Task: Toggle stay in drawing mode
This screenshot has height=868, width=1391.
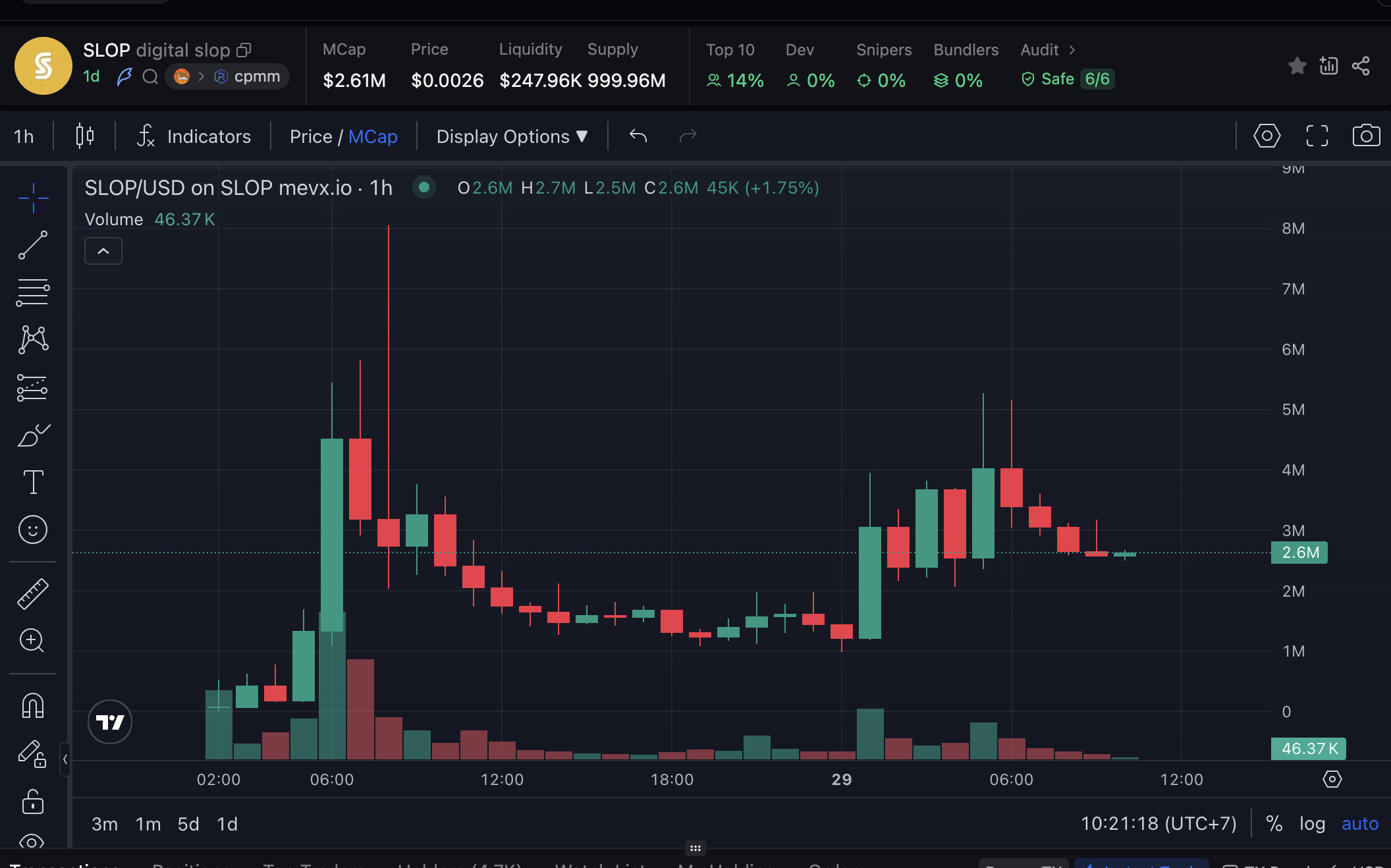Action: click(x=33, y=753)
